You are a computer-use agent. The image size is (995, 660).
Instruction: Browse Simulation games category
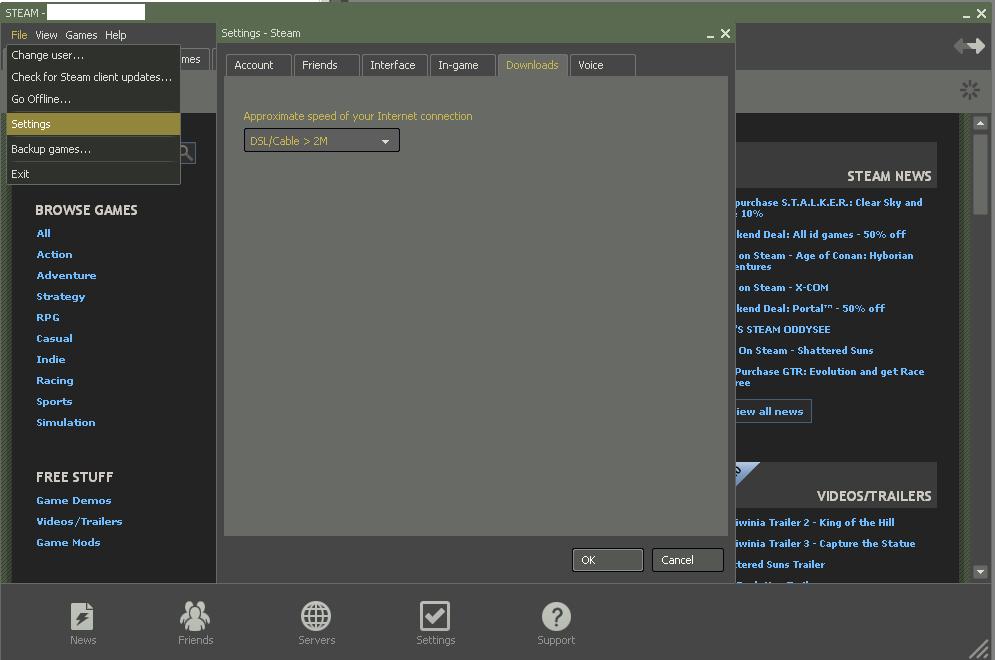(66, 422)
